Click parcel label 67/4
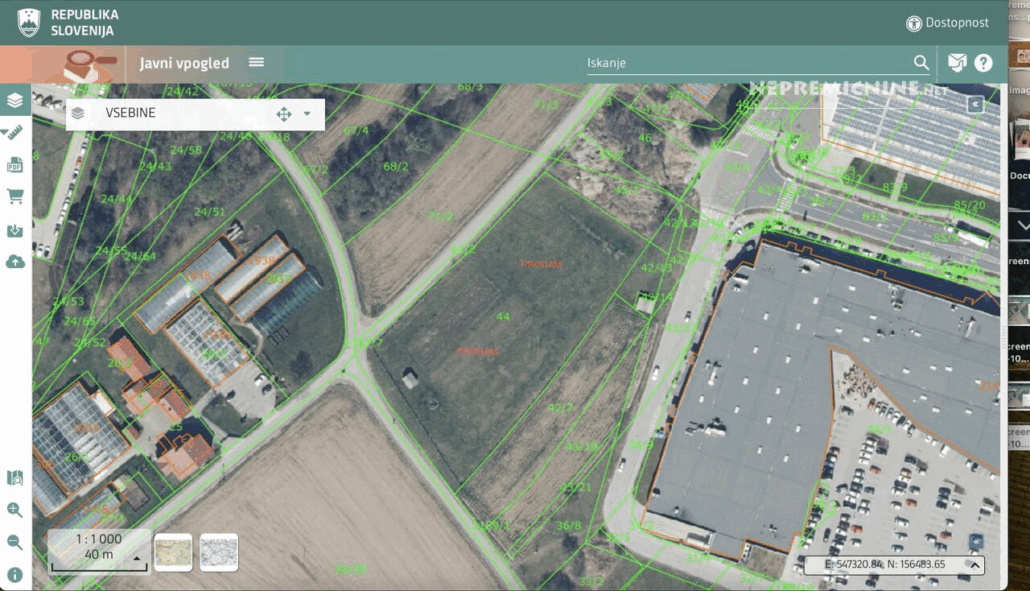1030x591 pixels. 356,131
